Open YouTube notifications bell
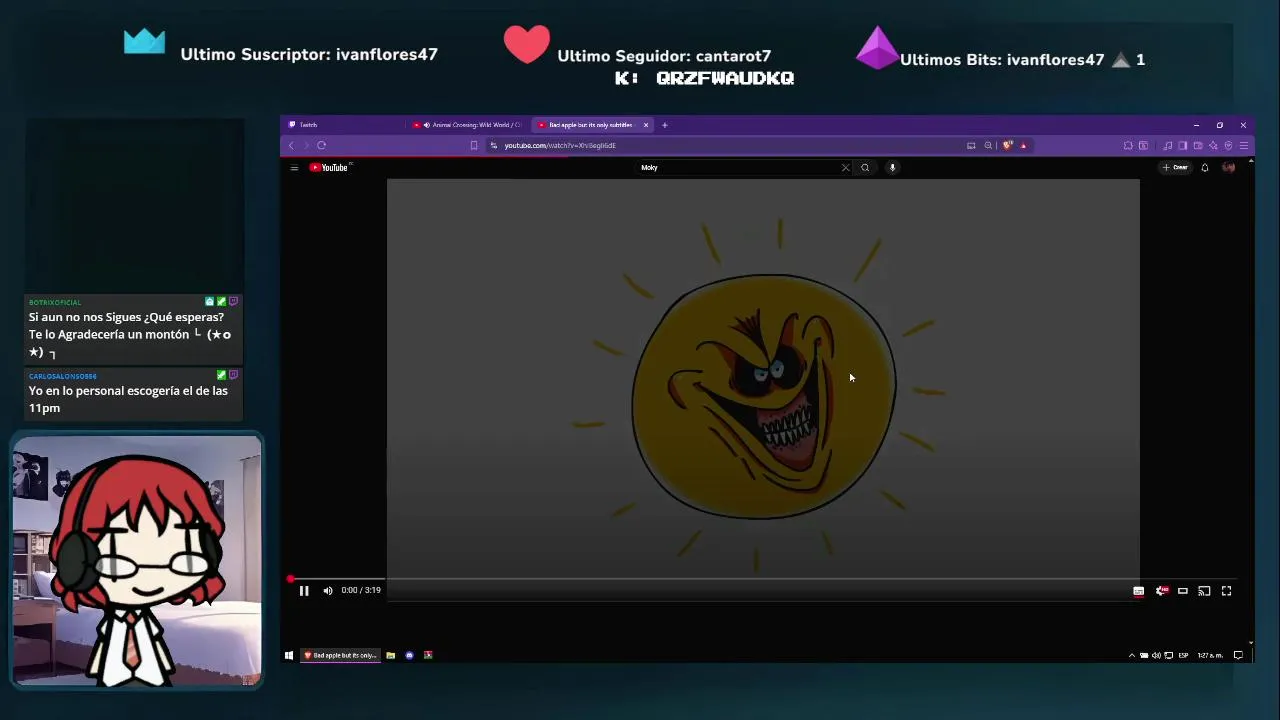 tap(1205, 168)
